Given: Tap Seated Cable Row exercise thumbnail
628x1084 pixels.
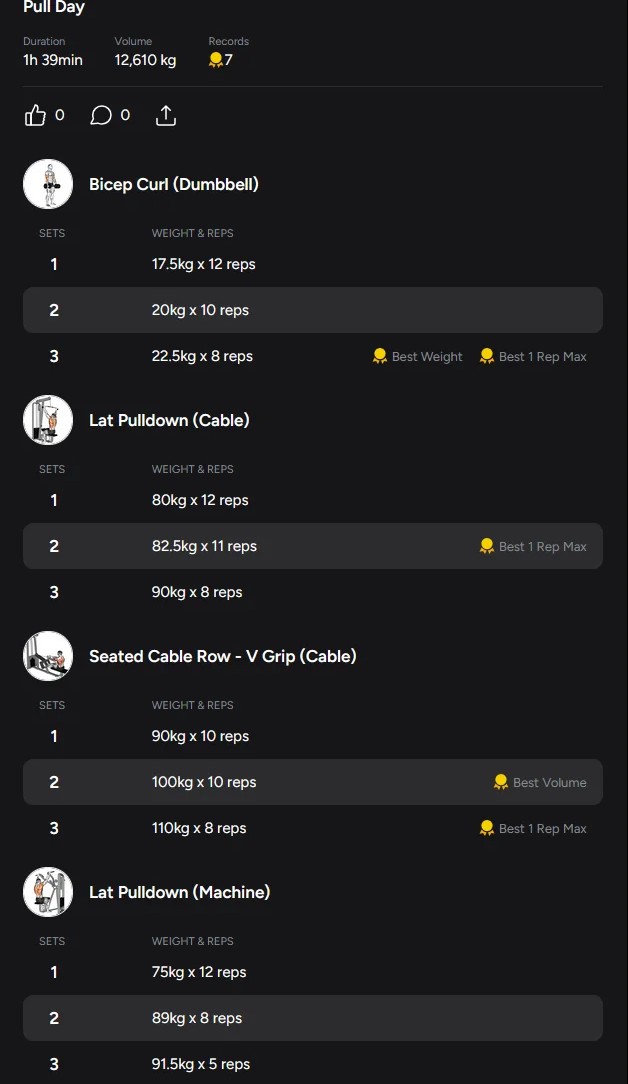Looking at the screenshot, I should tap(48, 656).
